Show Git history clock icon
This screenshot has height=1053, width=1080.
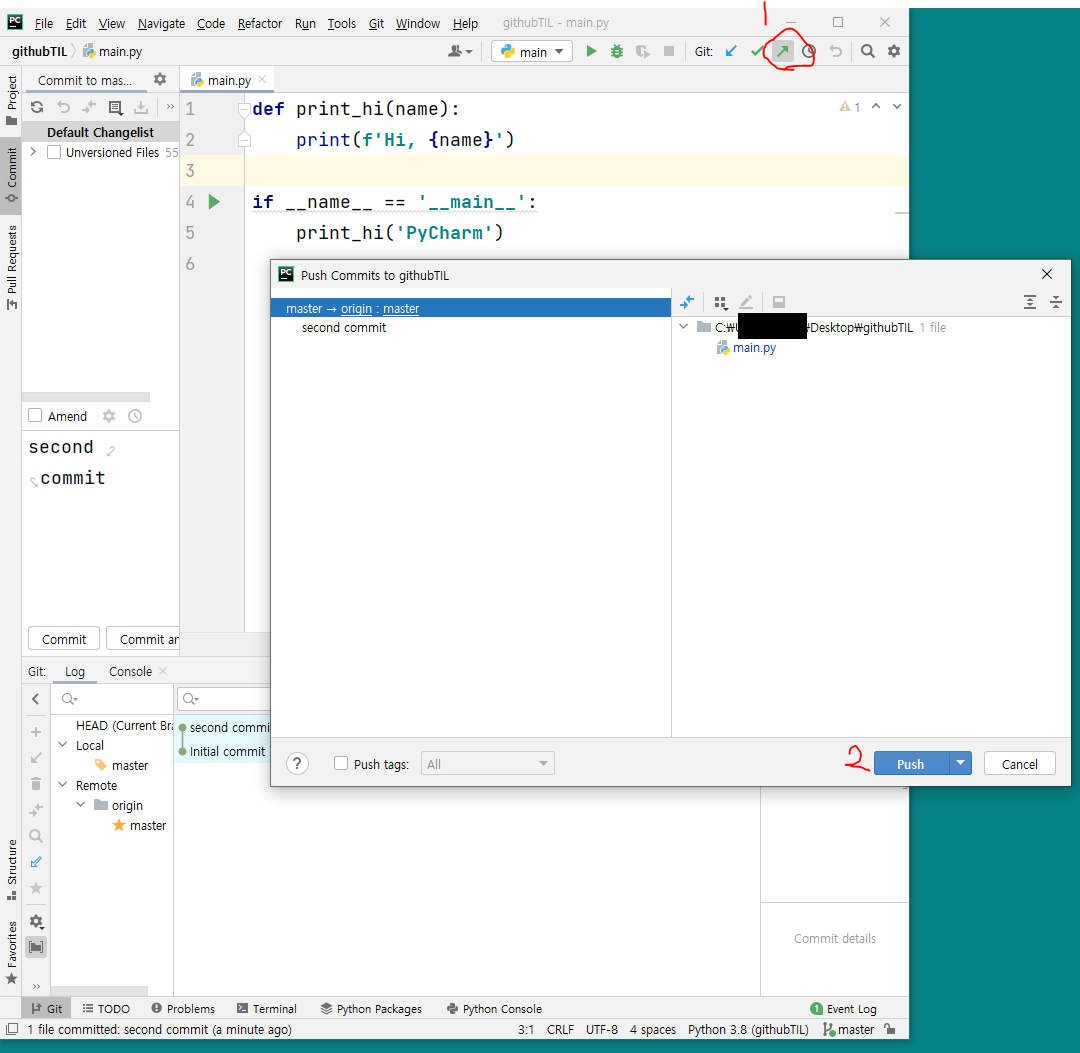pyautogui.click(x=809, y=51)
